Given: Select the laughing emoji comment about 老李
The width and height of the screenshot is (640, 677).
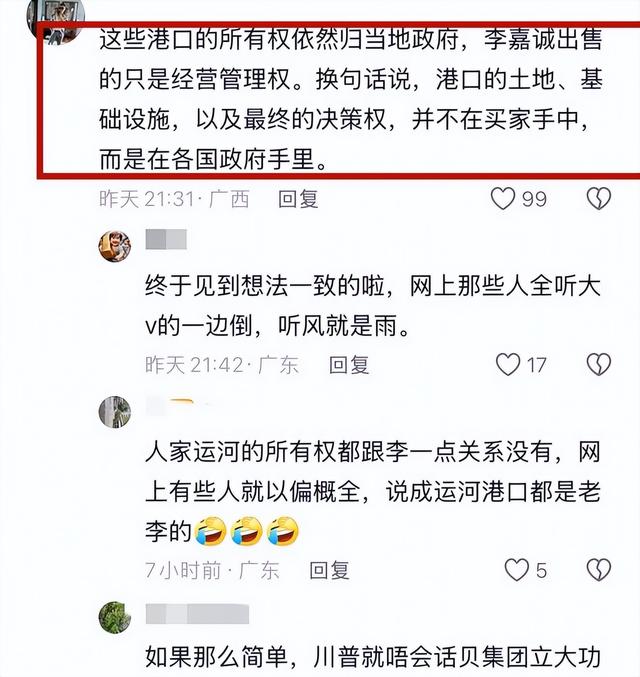Looking at the screenshot, I should point(373,492).
